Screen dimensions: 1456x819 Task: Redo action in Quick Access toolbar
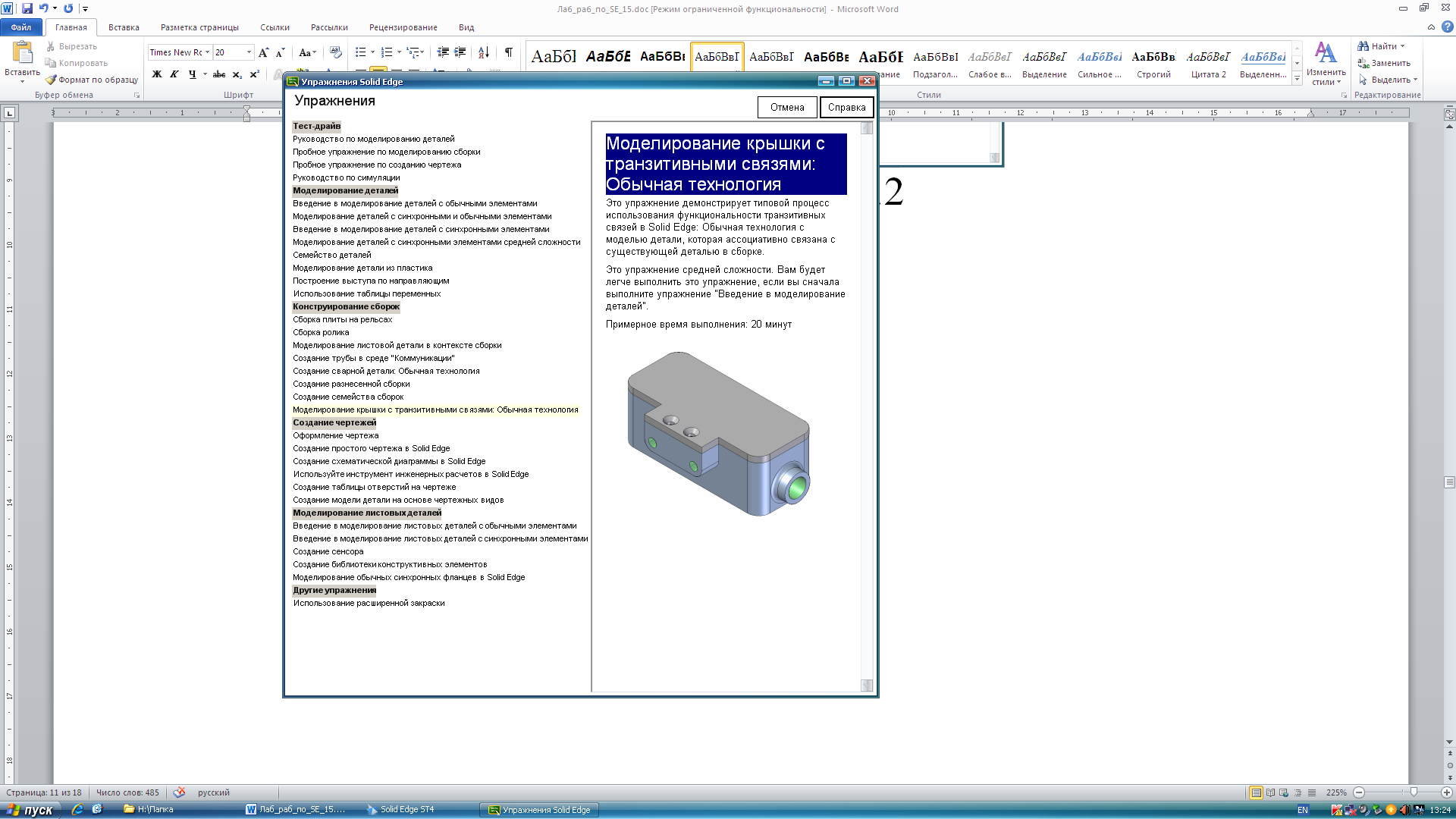pos(68,8)
